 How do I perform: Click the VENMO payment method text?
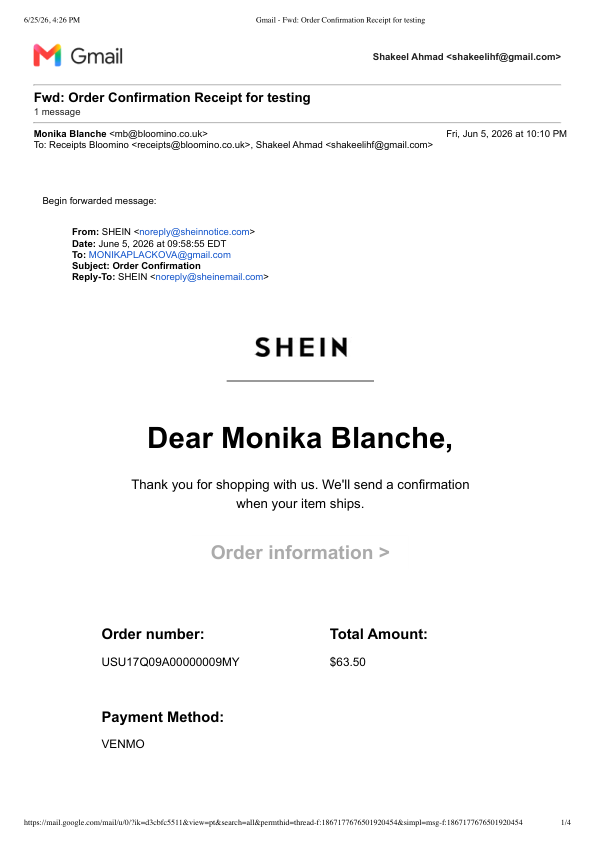point(123,744)
